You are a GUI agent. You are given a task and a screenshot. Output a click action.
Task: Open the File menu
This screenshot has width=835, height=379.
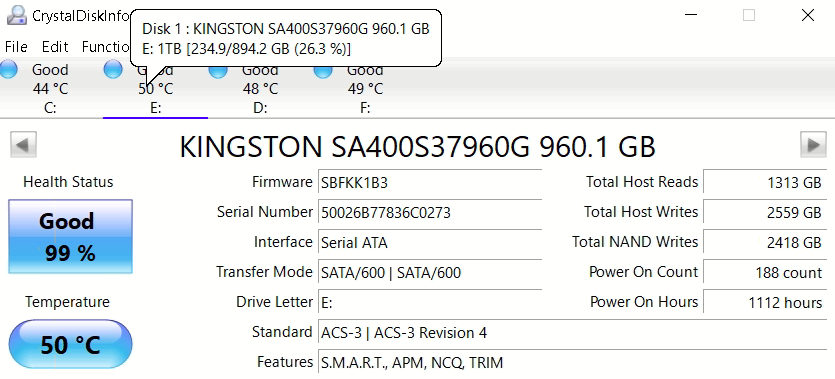(x=16, y=47)
